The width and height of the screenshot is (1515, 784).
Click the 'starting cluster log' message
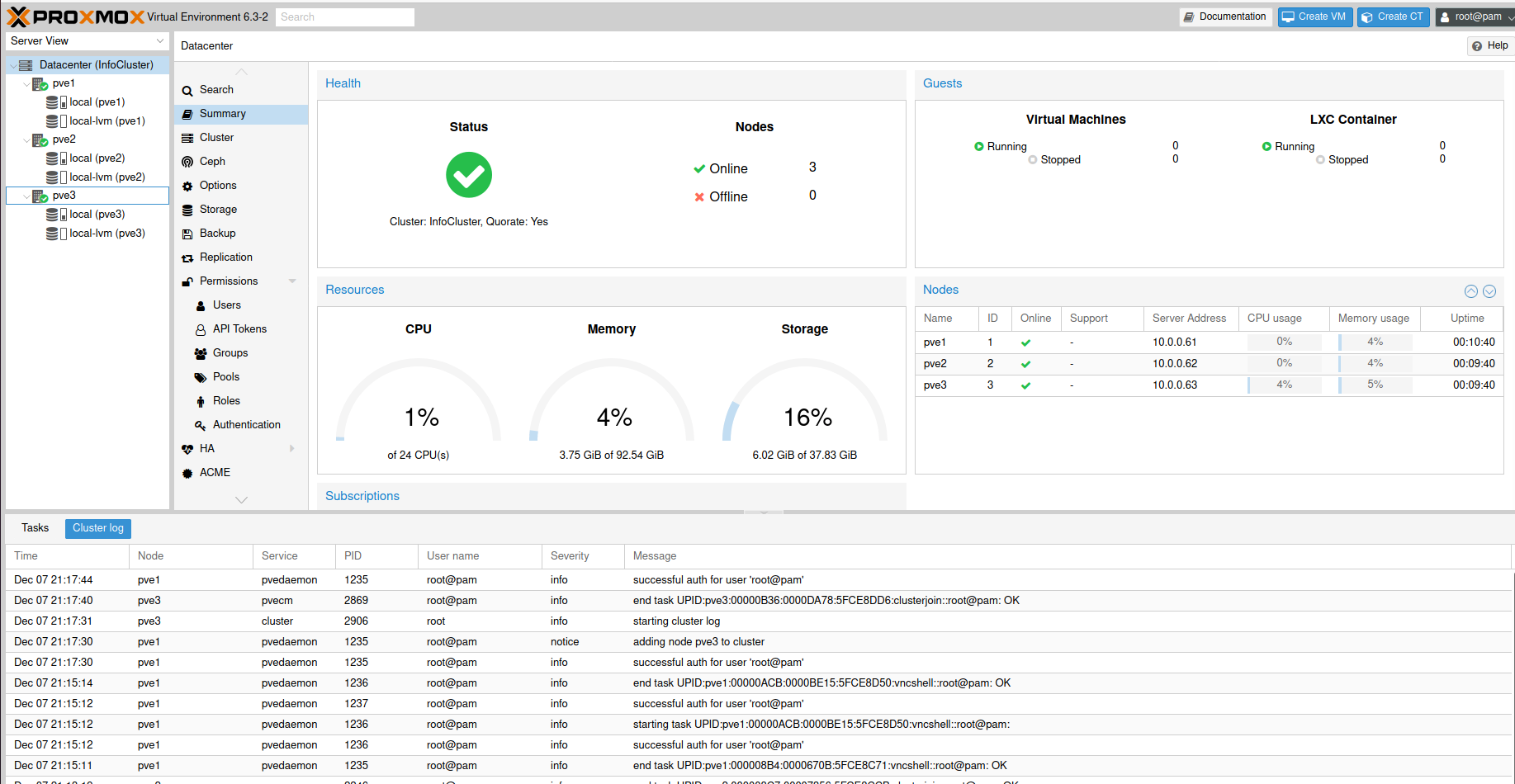pyautogui.click(x=676, y=621)
